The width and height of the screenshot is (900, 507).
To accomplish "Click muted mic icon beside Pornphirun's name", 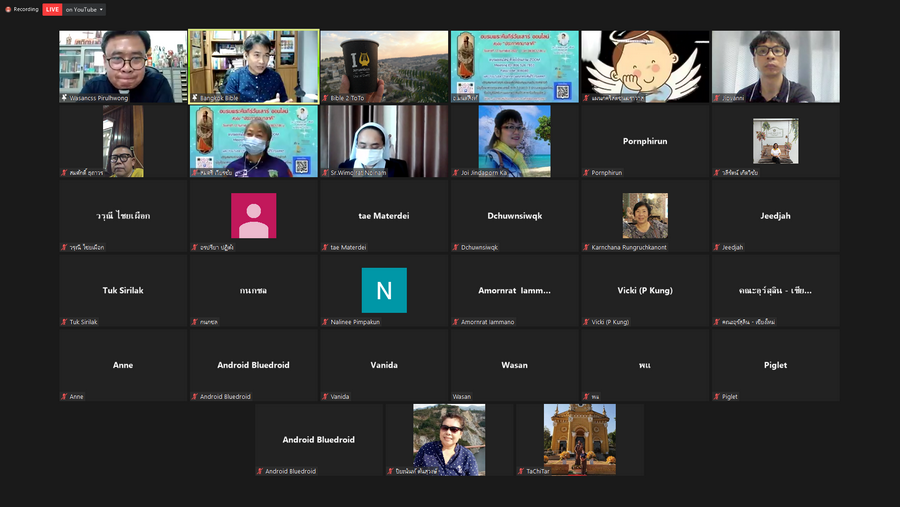I will pyautogui.click(x=586, y=173).
